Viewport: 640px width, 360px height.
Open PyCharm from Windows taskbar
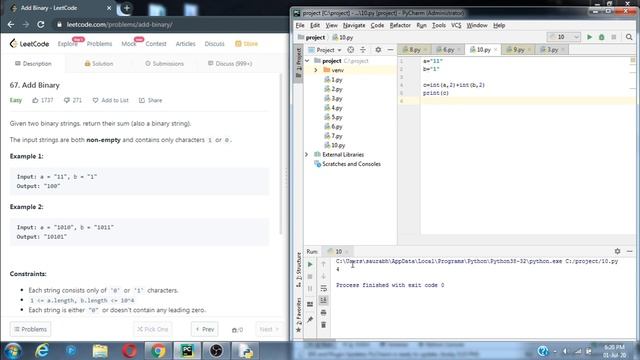187,351
